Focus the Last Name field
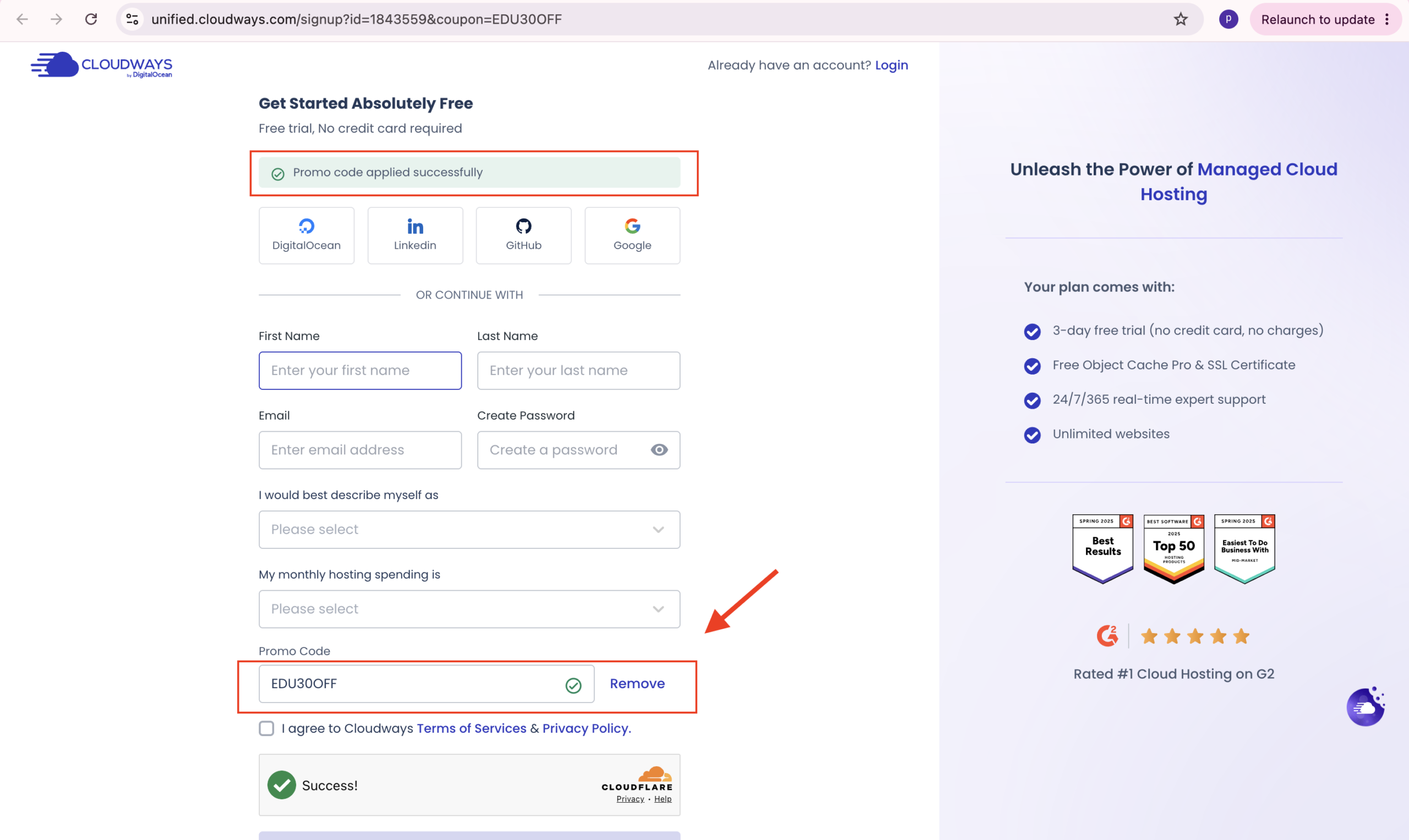Image resolution: width=1409 pixels, height=840 pixels. [579, 370]
